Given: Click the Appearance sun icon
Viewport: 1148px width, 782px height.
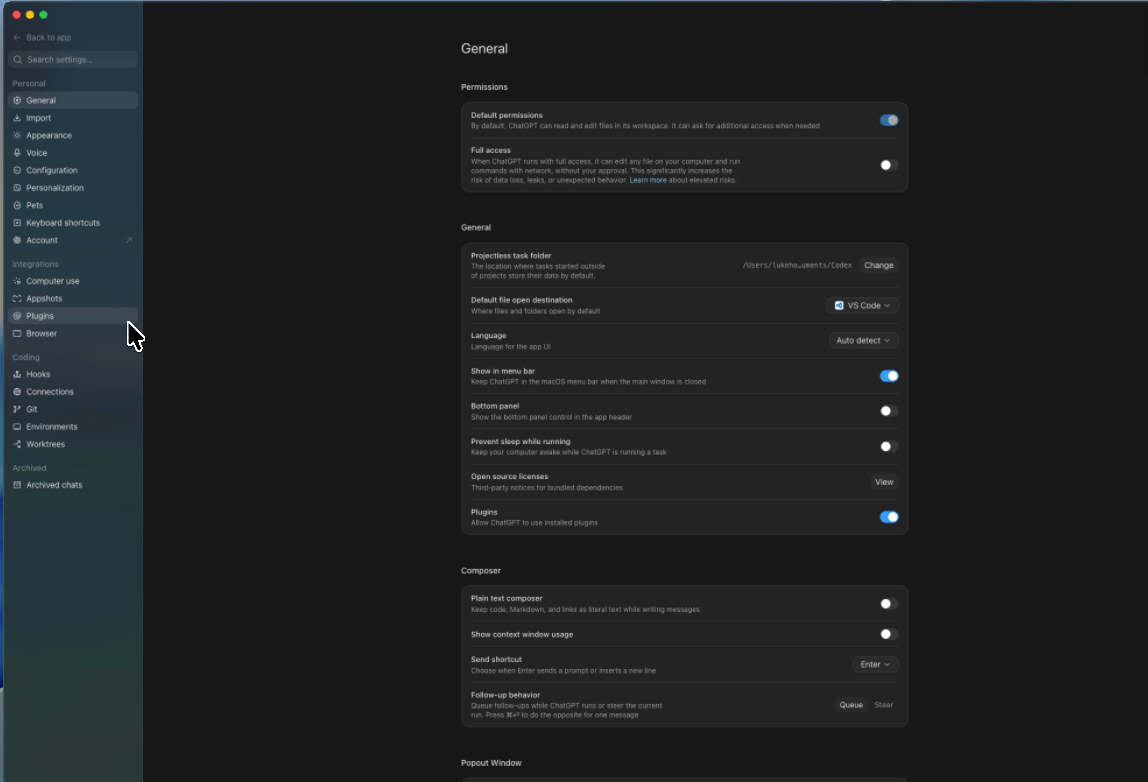Looking at the screenshot, I should (17, 135).
